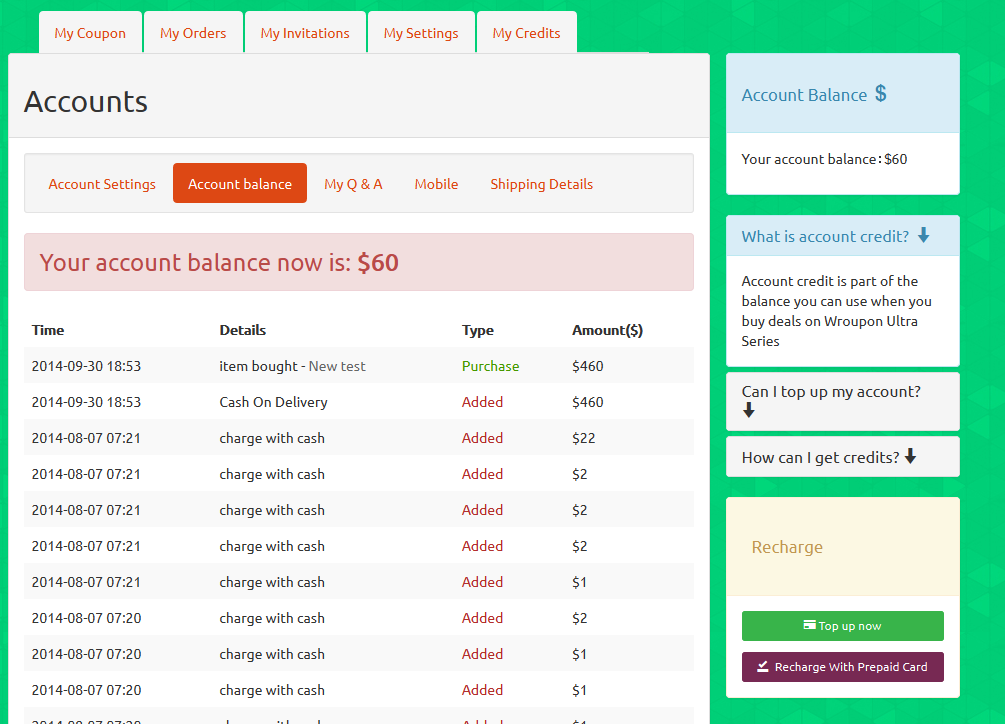
Task: Open the Mobile tab
Action: pos(436,184)
